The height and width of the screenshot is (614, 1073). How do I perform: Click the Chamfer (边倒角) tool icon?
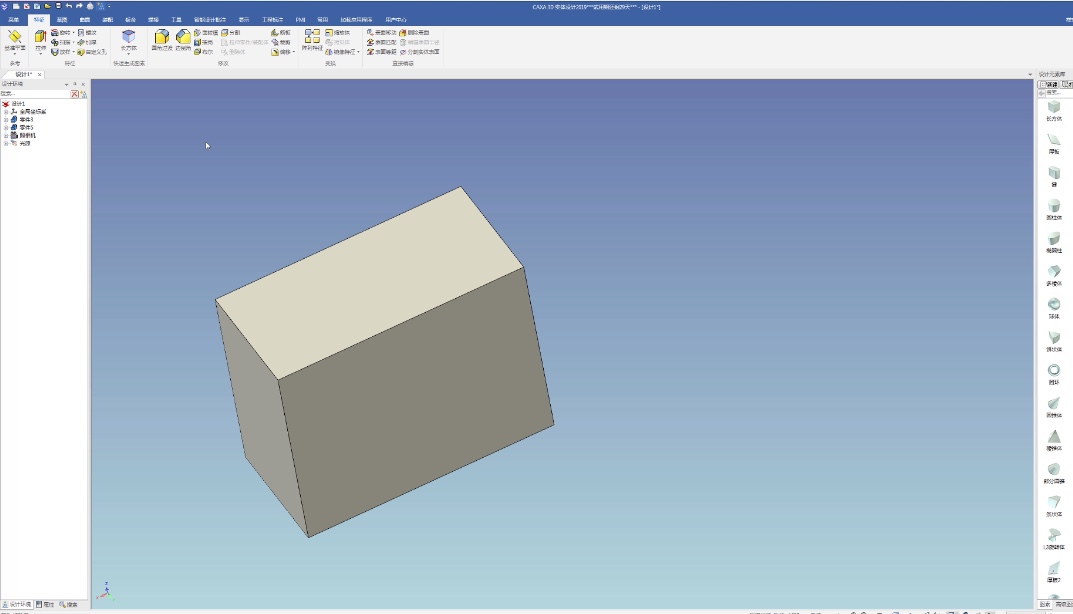point(183,38)
